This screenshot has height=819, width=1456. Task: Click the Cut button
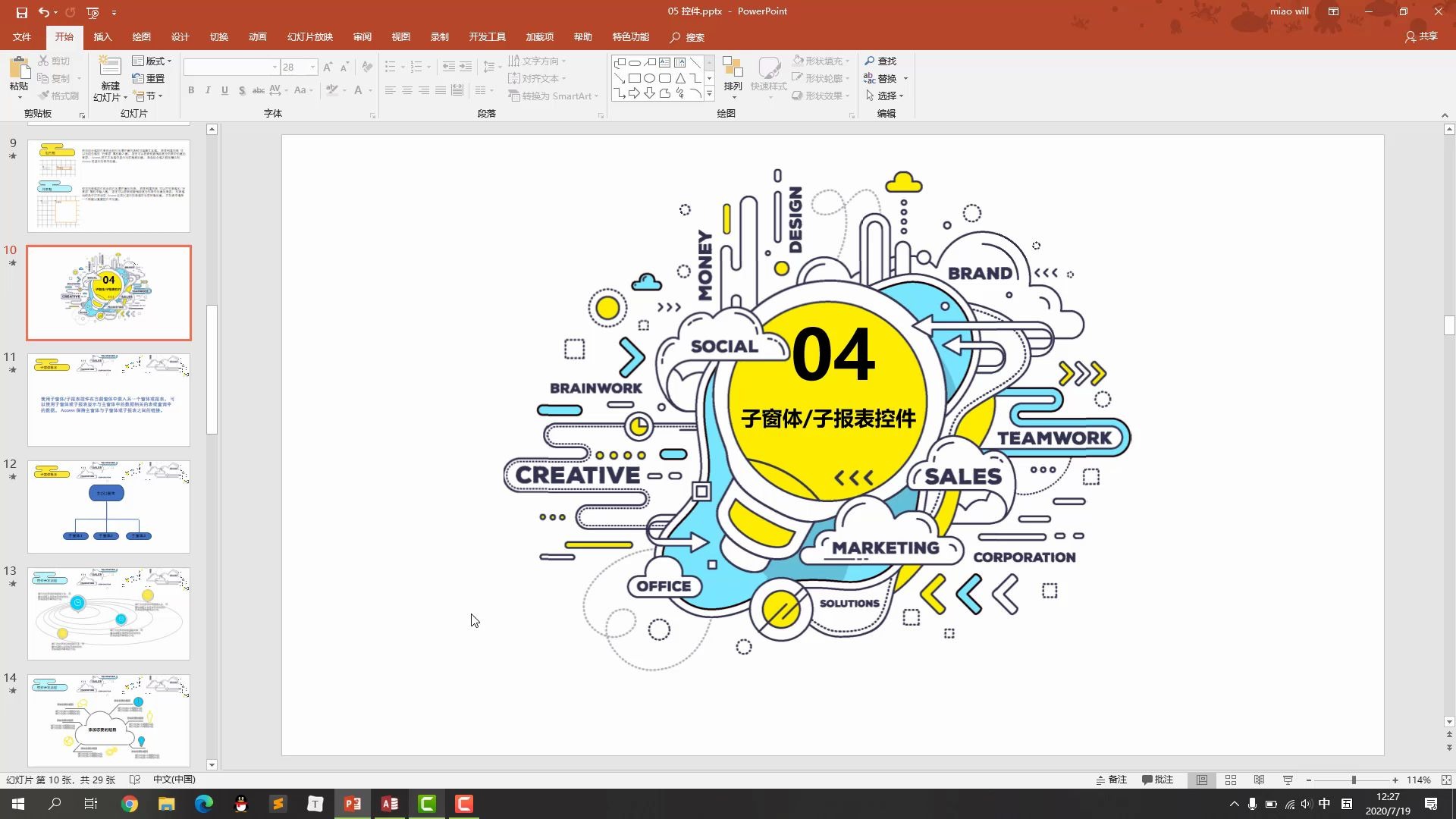coord(54,61)
